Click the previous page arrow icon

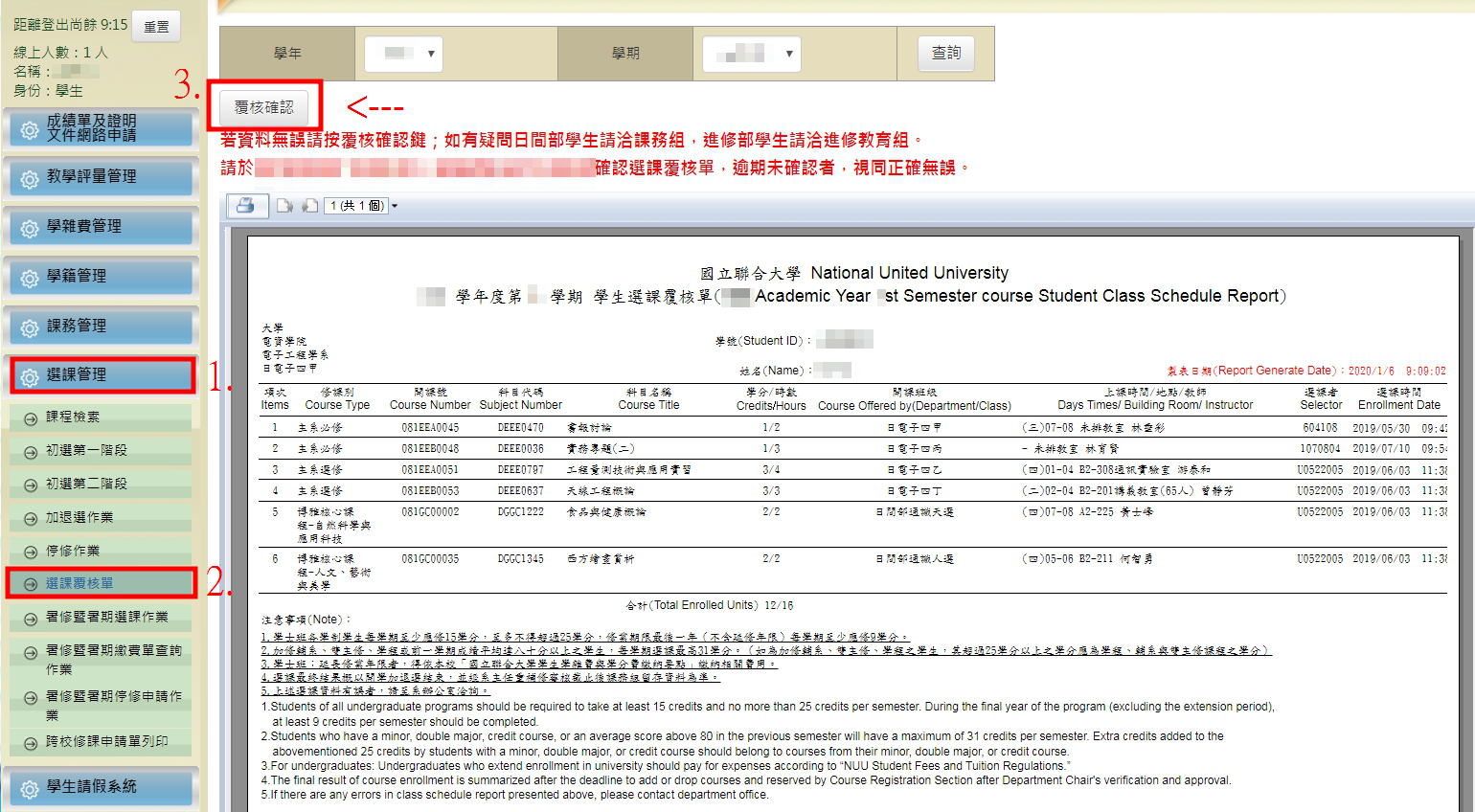click(x=284, y=205)
